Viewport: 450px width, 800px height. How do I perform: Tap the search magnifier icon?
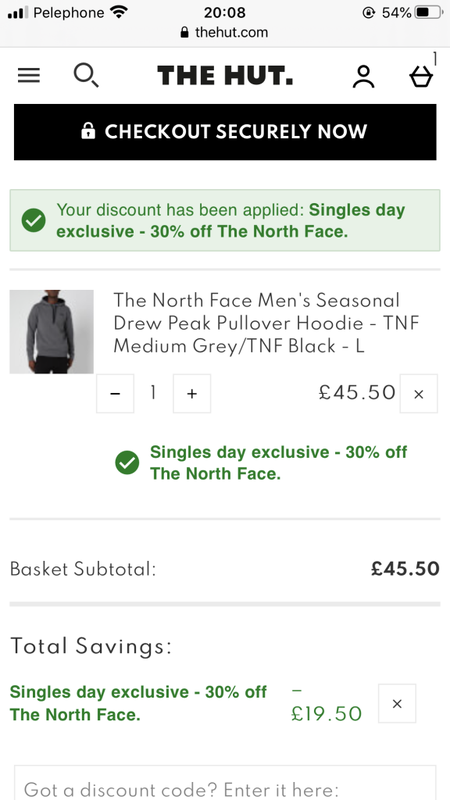[86, 76]
